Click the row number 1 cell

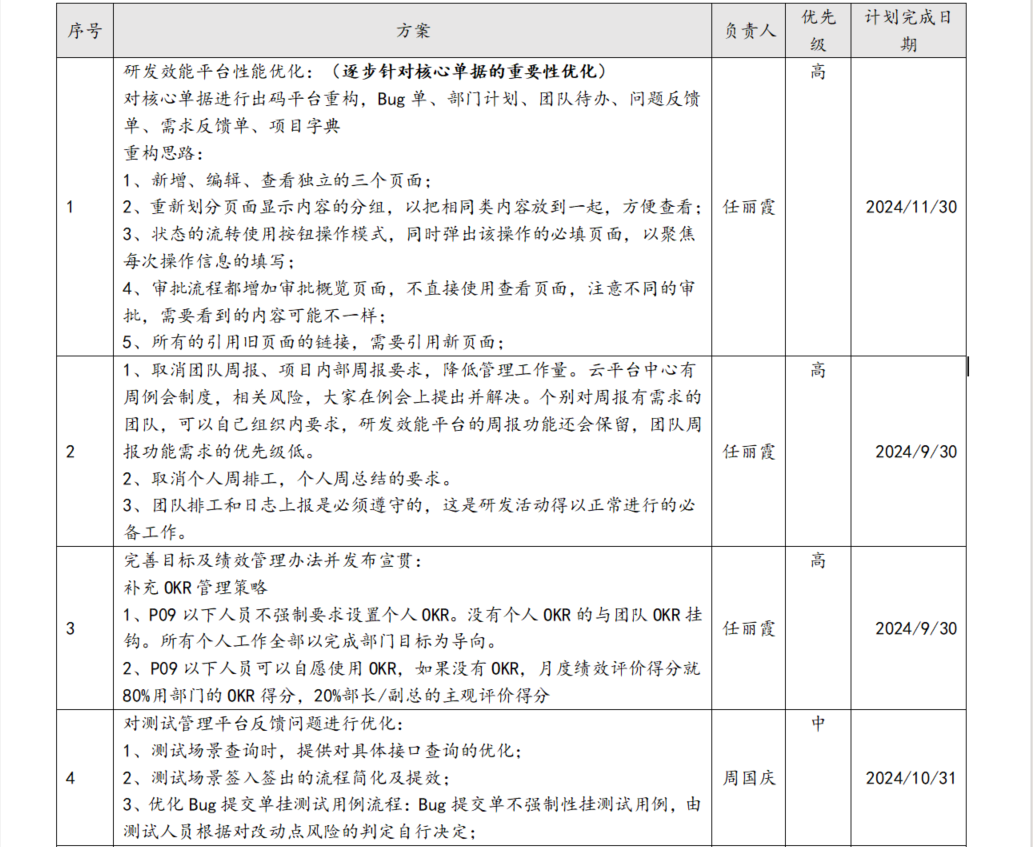coord(69,207)
